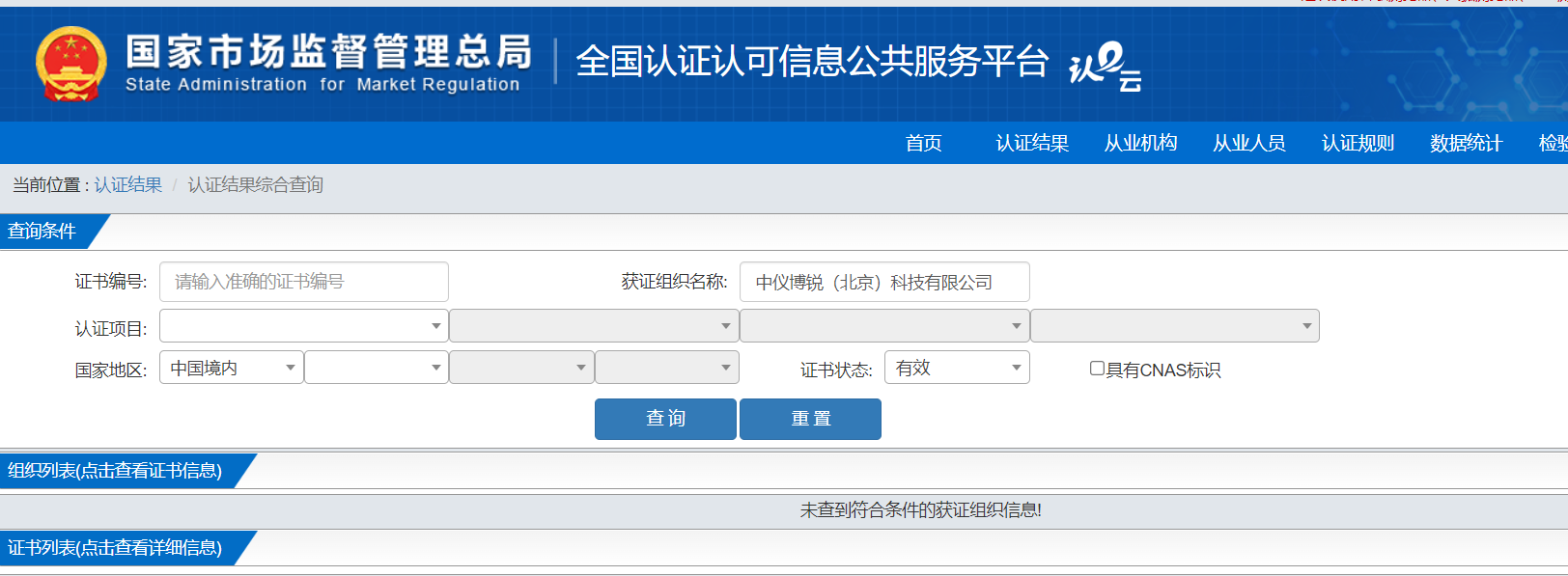Open the first 认证项目 dropdown

(304, 326)
